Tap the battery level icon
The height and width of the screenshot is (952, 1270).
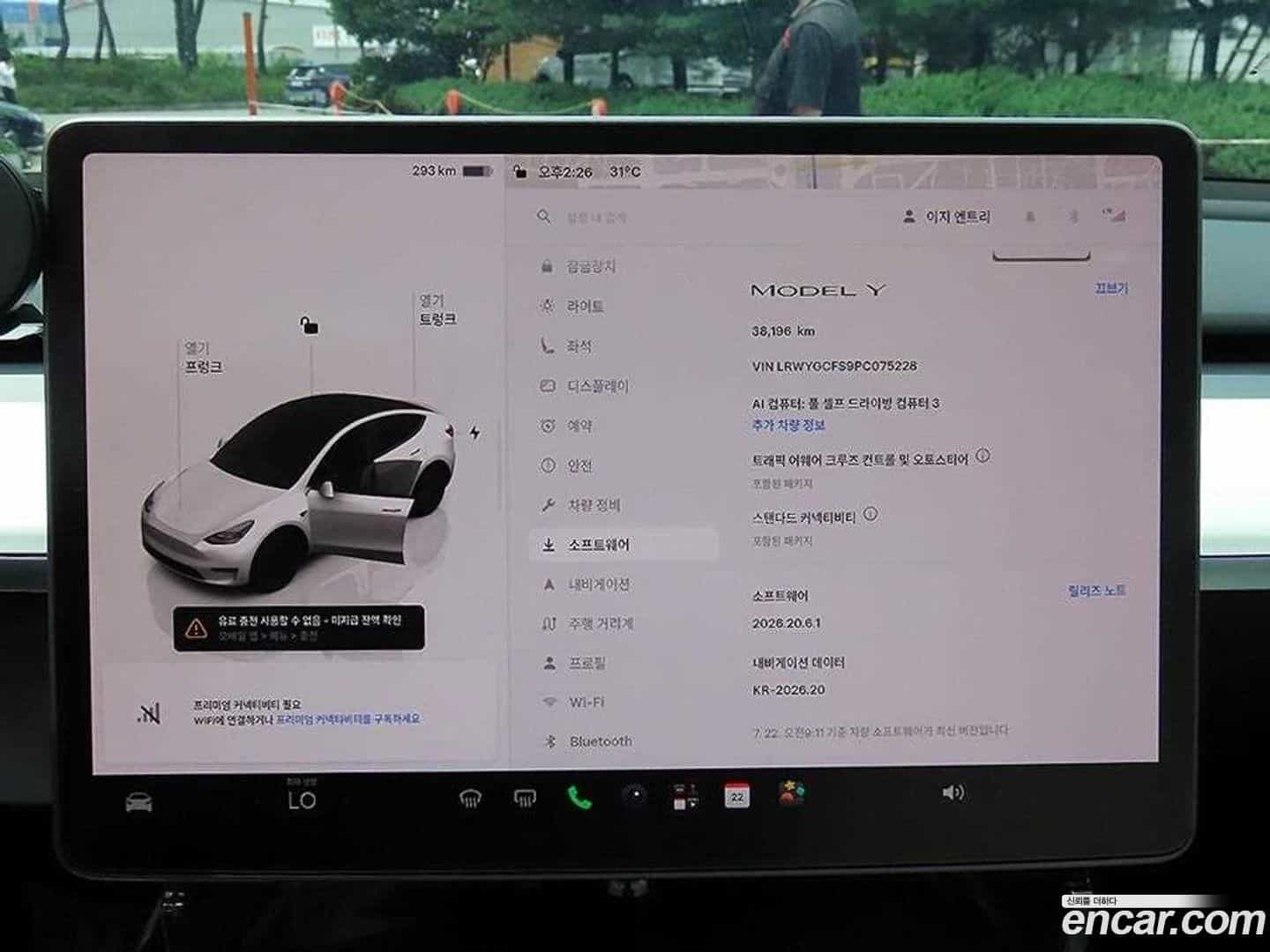(x=477, y=171)
